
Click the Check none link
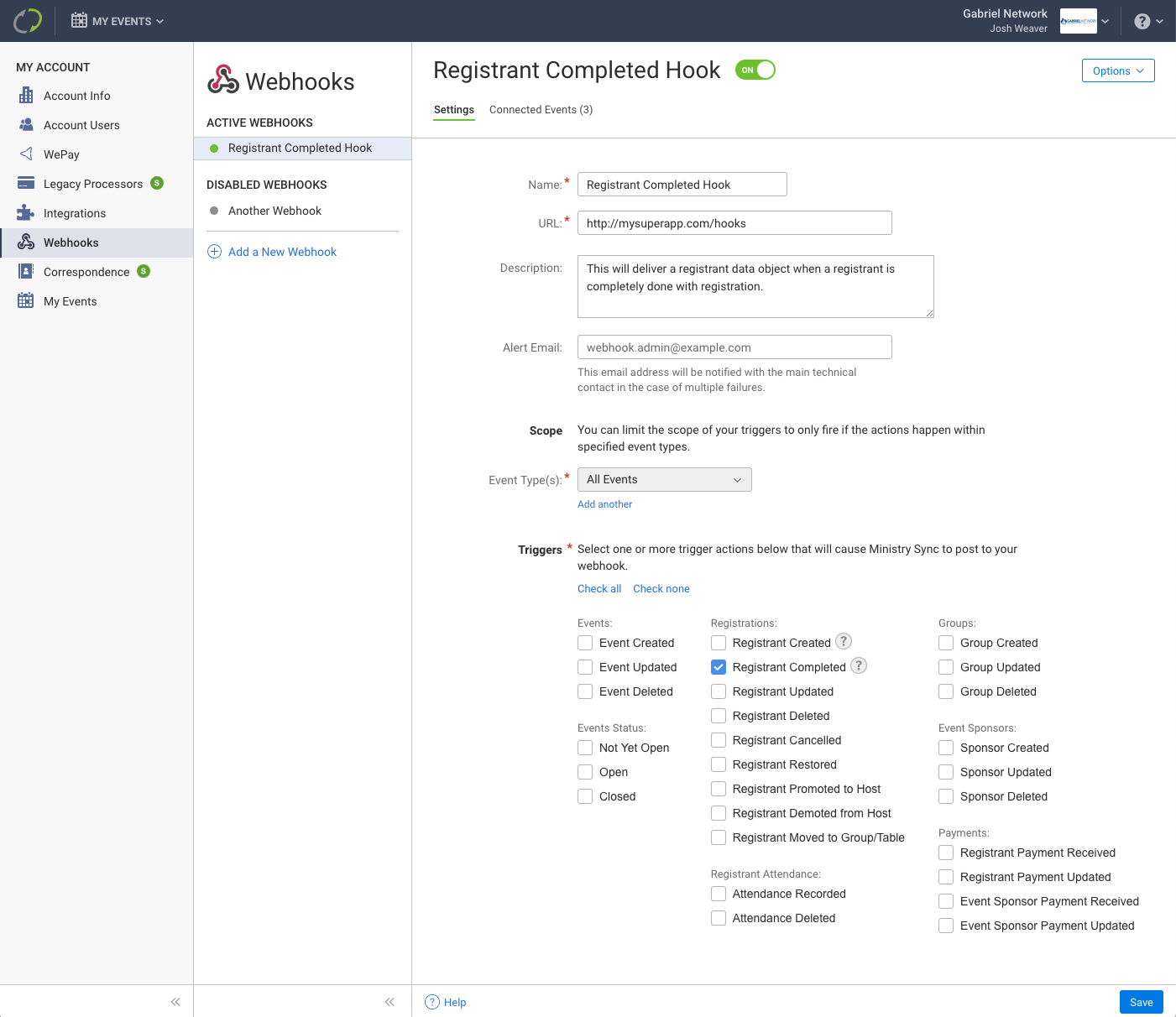click(x=661, y=589)
